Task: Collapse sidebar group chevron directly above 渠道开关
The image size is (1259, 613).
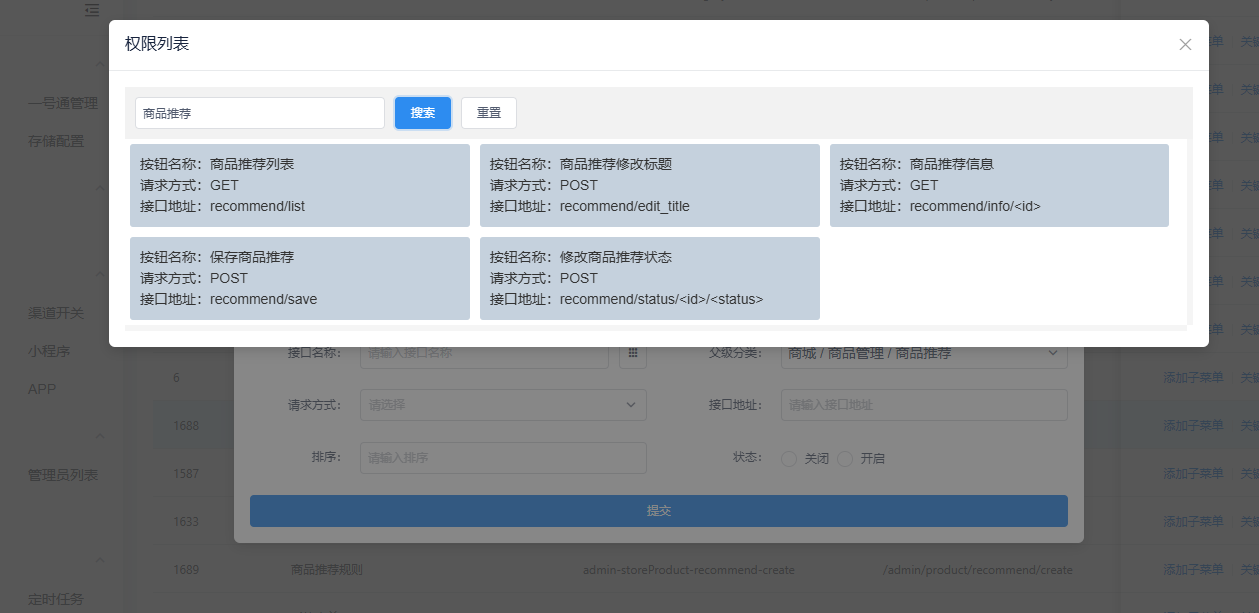Action: 100,275
